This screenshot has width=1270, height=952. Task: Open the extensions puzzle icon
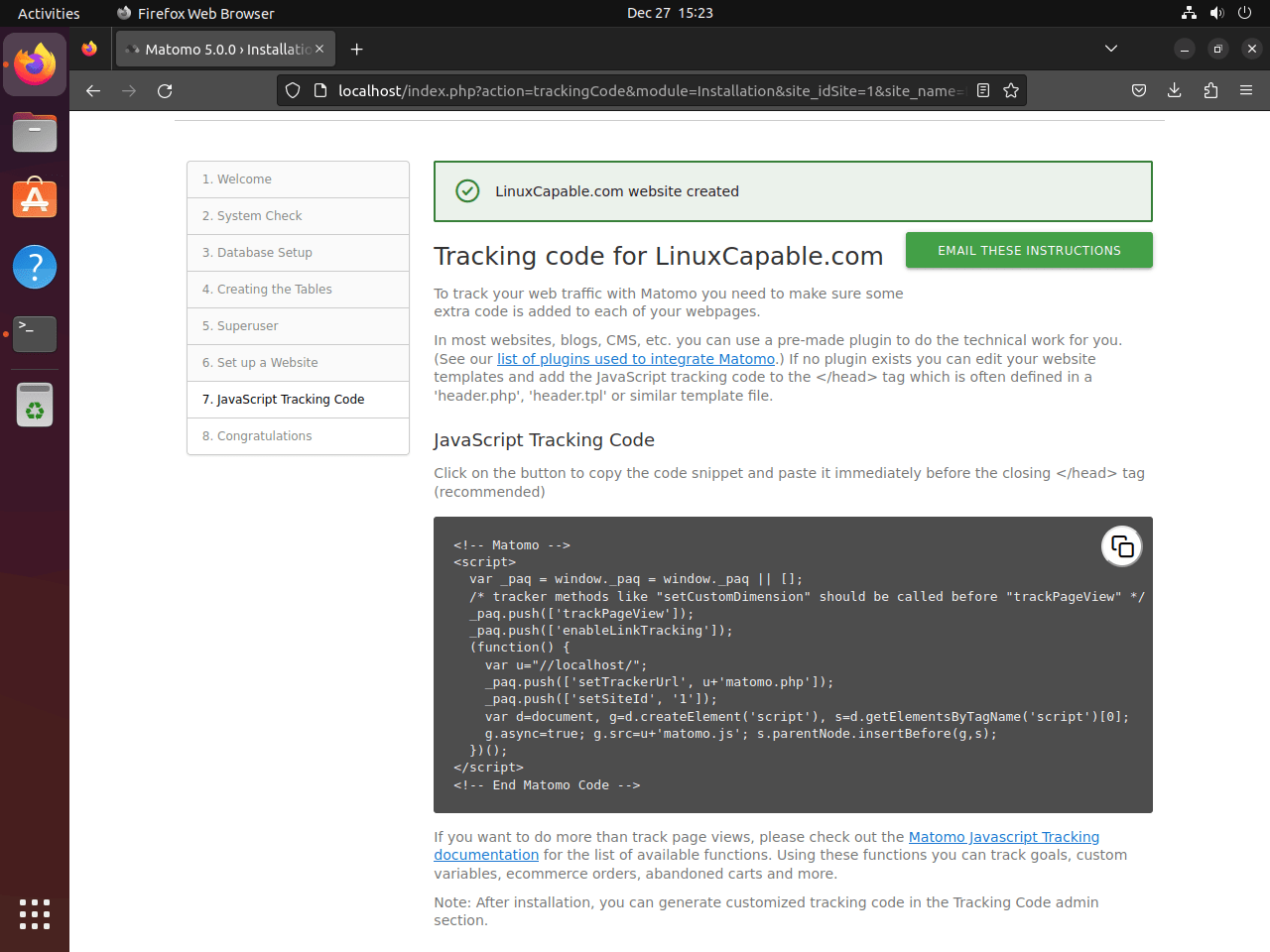click(x=1210, y=90)
